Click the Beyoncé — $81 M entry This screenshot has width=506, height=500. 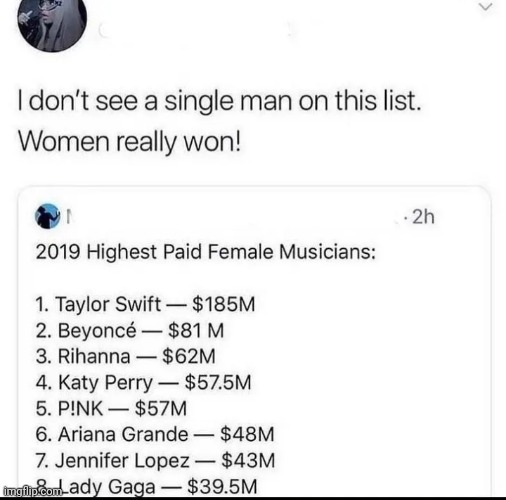click(x=130, y=330)
